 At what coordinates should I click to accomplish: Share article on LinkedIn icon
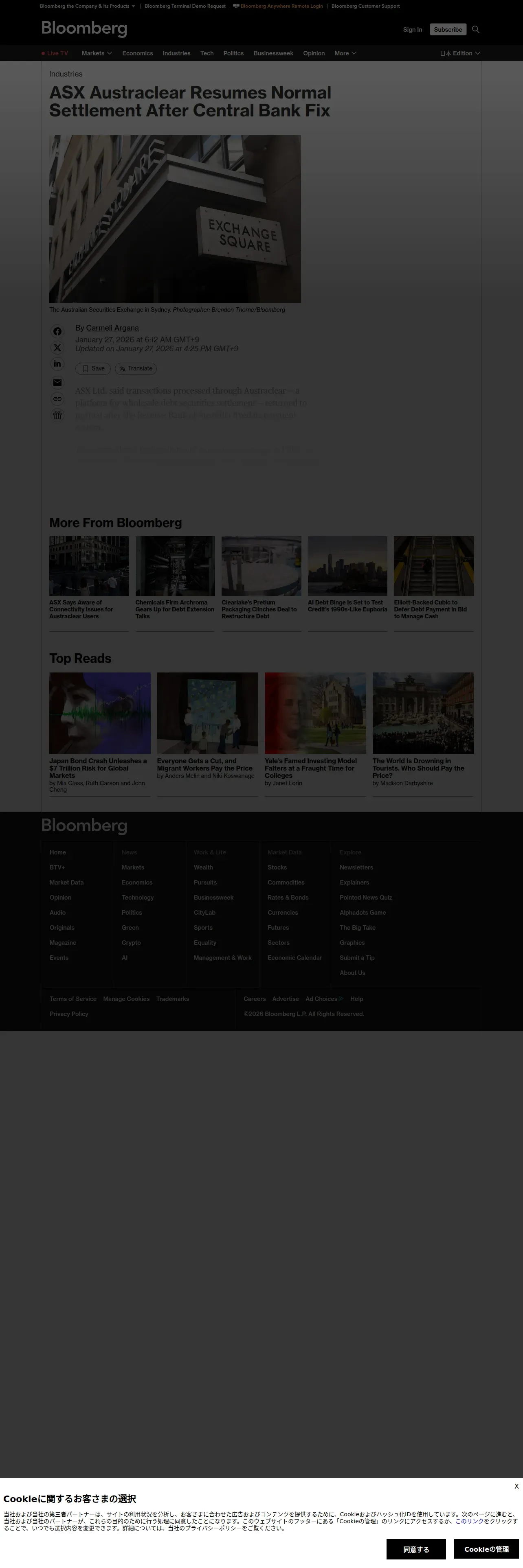57,364
